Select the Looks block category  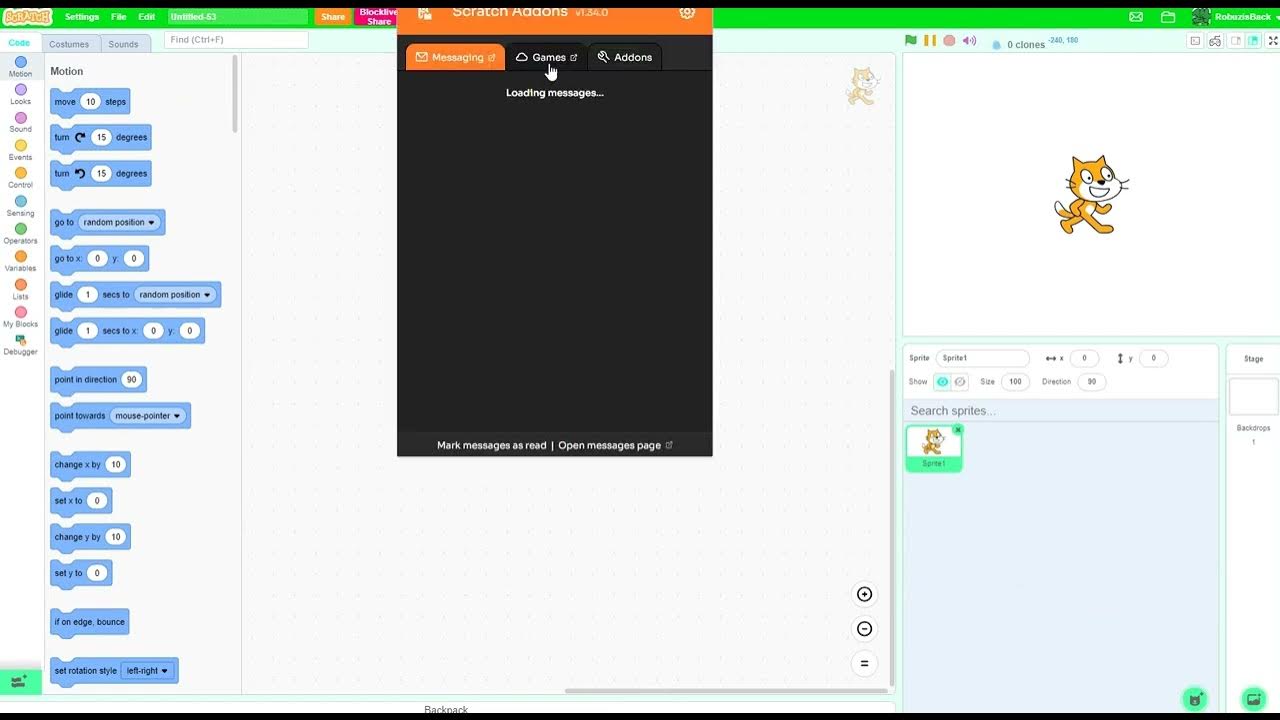[20, 95]
